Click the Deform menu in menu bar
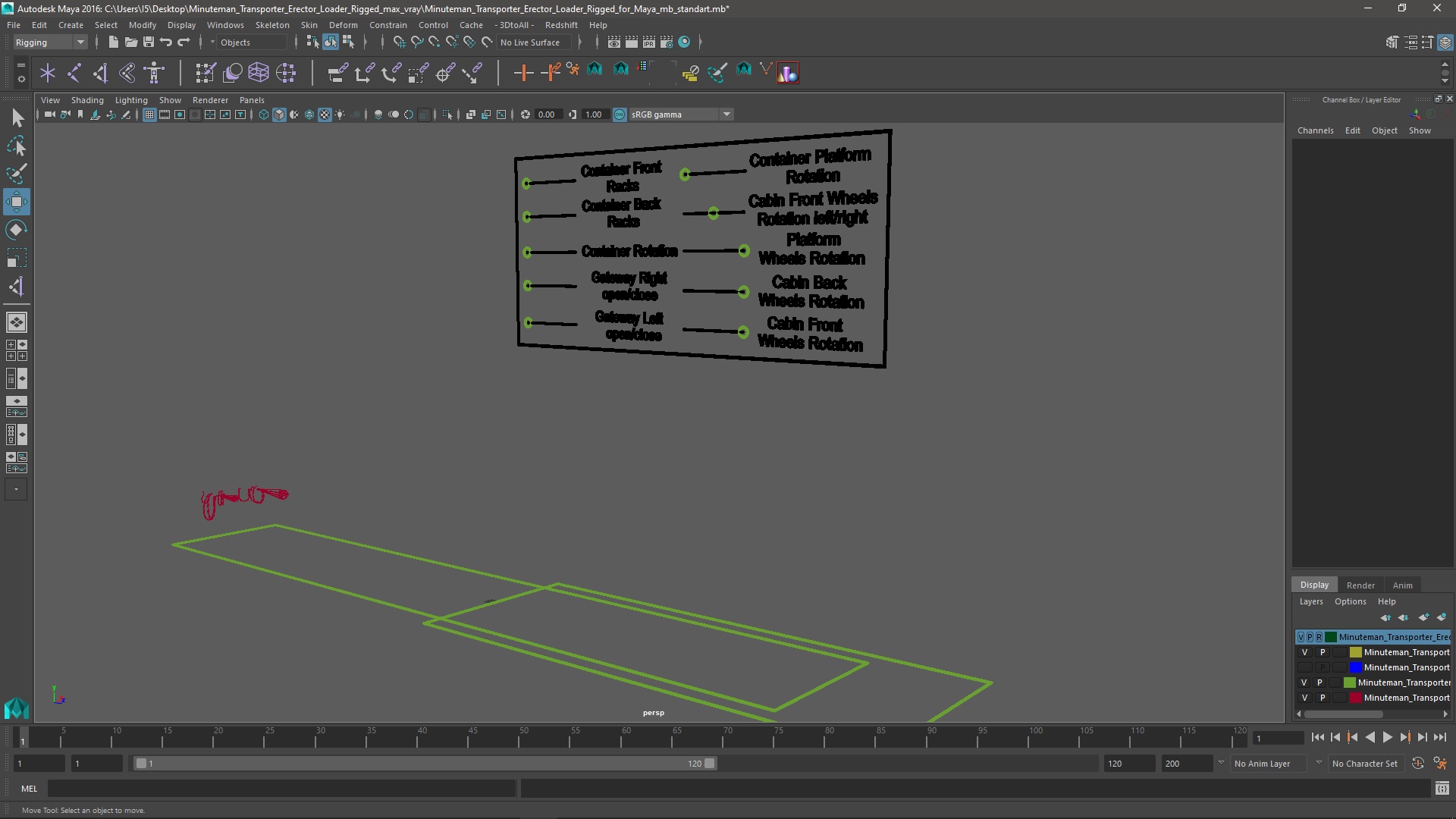Image resolution: width=1456 pixels, height=819 pixels. [x=342, y=24]
